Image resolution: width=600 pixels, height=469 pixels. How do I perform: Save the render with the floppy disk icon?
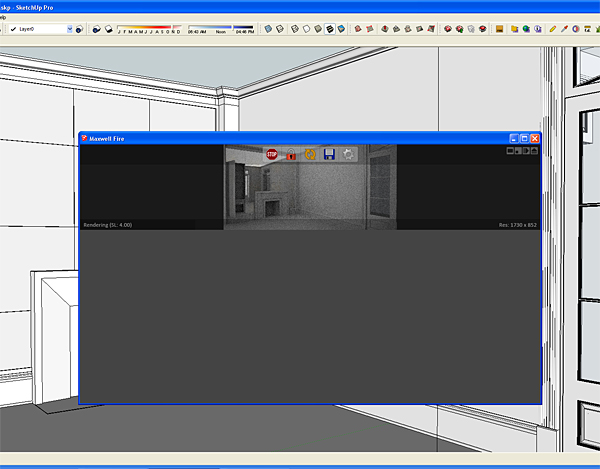tap(329, 154)
